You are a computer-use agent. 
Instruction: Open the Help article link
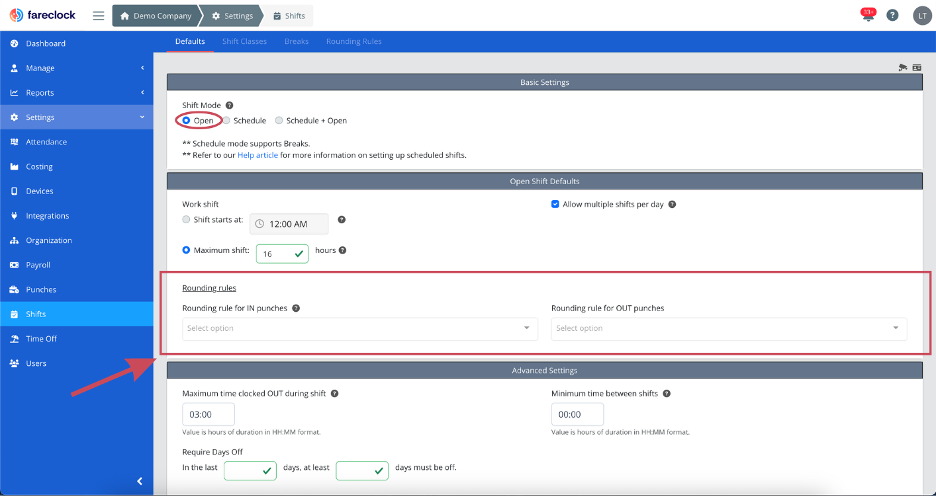tap(258, 155)
